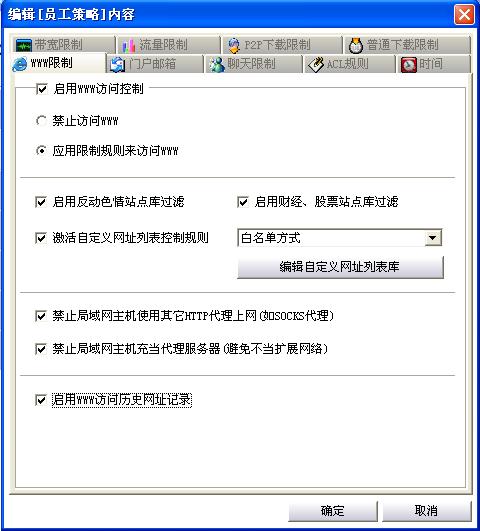Click the P2P下载限制 tab icon

234,45
